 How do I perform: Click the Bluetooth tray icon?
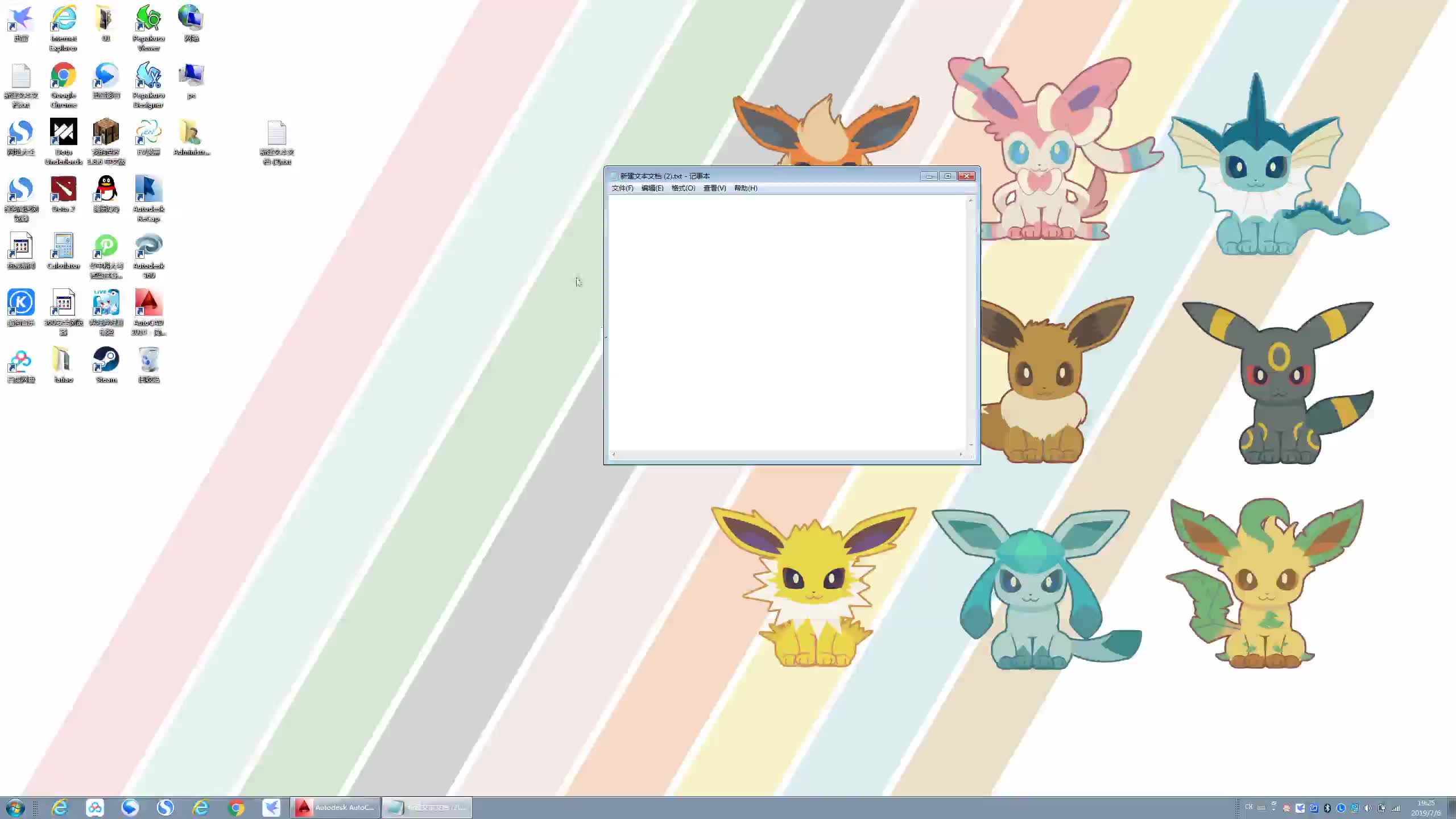pos(1327,808)
